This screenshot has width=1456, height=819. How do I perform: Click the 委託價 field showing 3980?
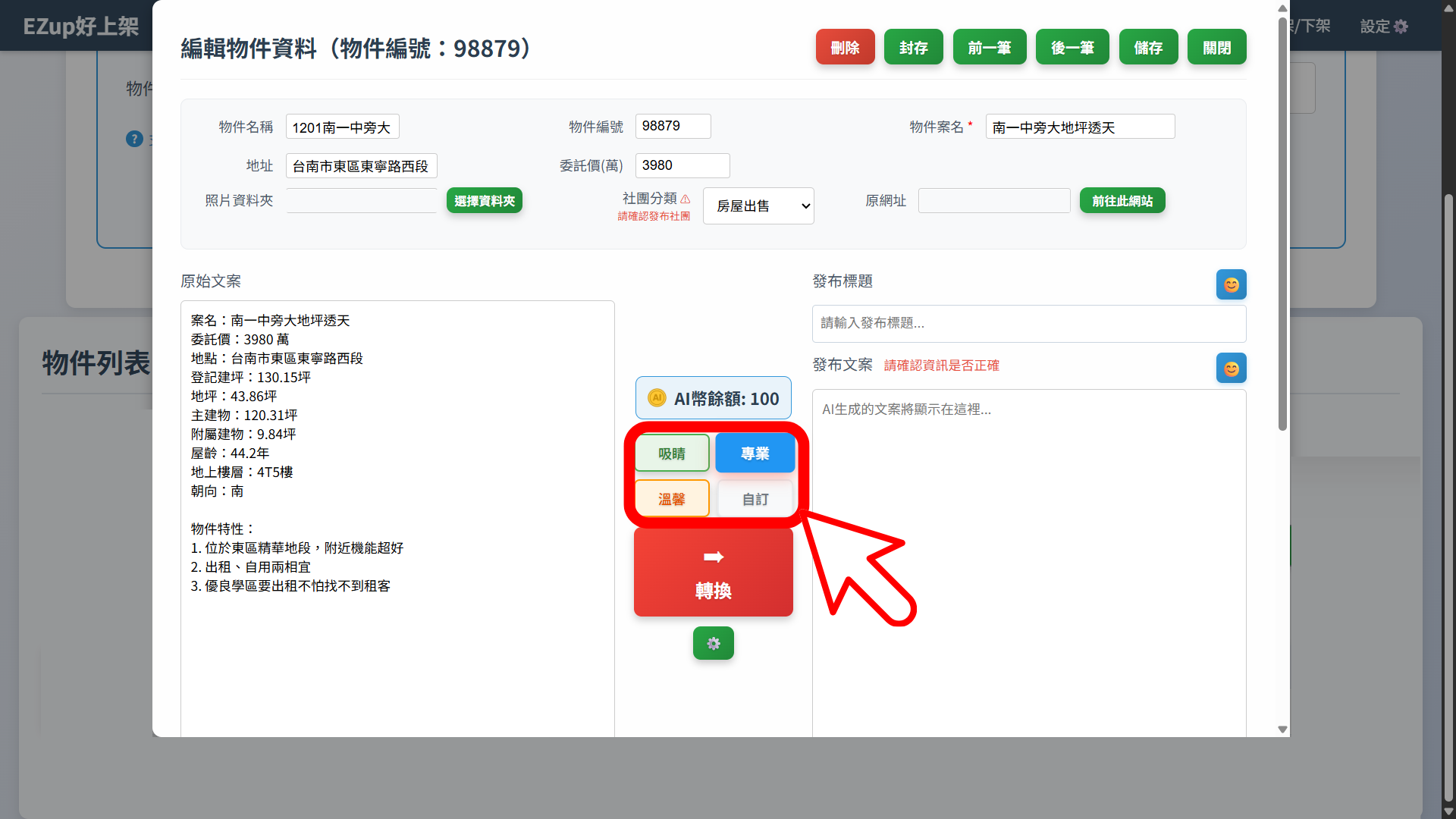click(x=682, y=165)
